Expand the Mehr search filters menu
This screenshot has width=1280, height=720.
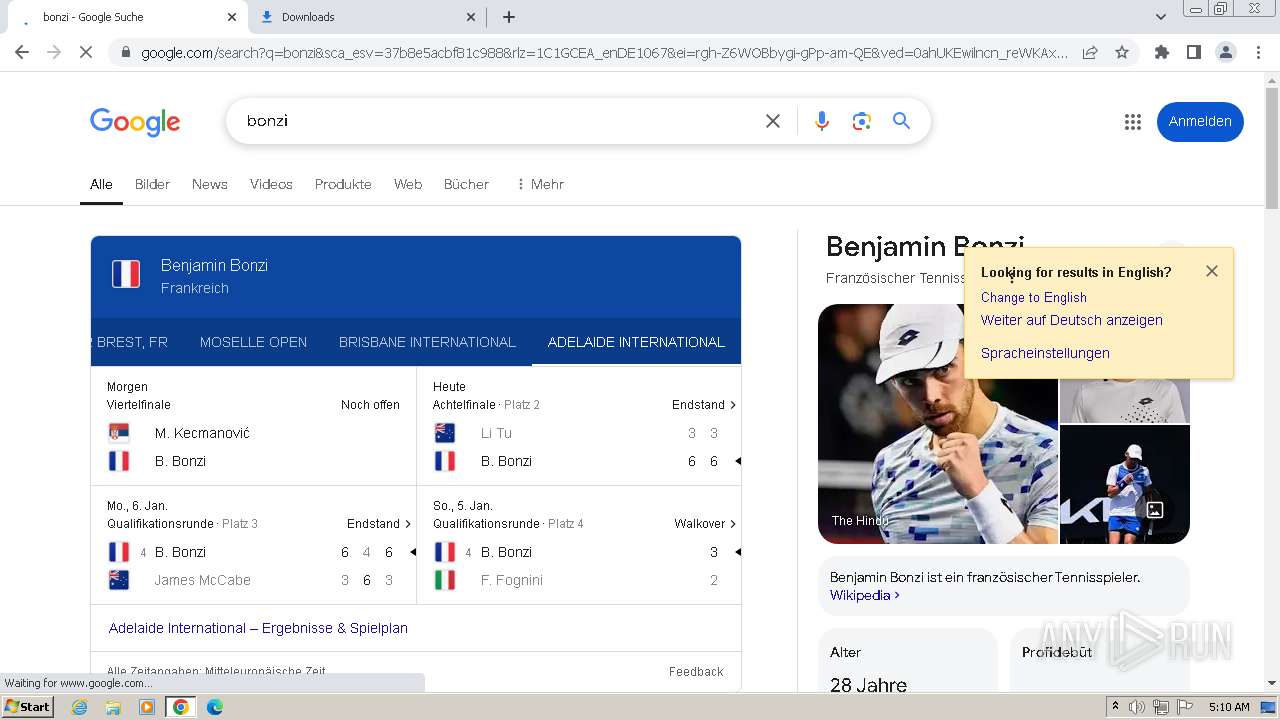coord(540,184)
